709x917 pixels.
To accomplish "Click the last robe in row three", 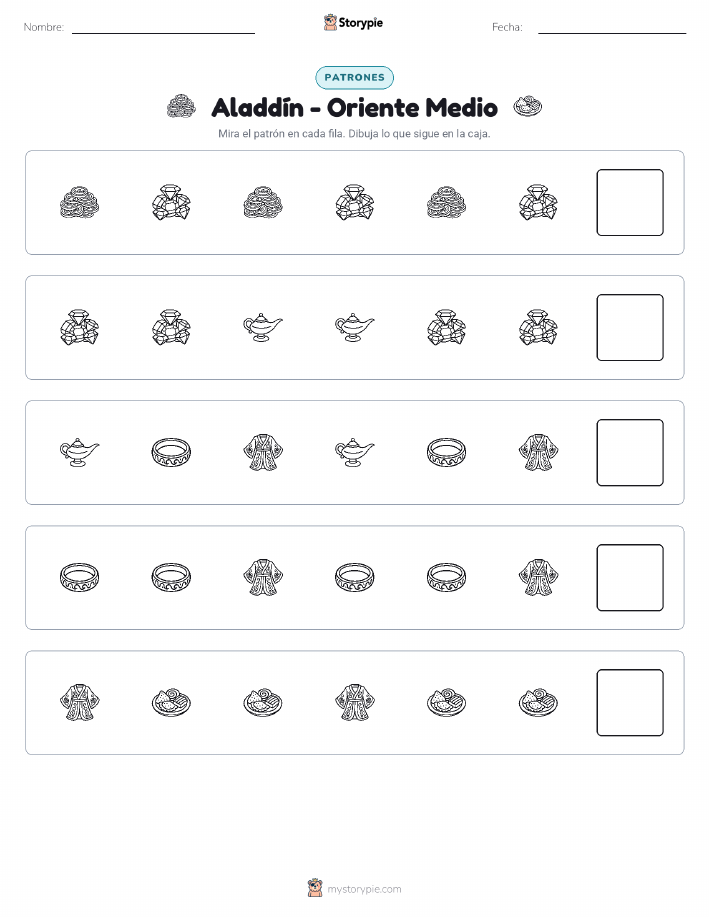I will [538, 453].
